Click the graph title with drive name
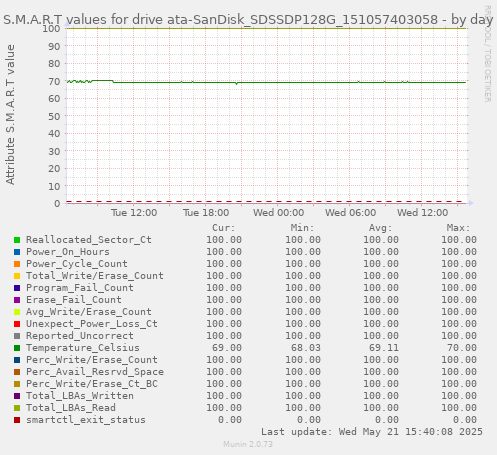 (x=248, y=20)
